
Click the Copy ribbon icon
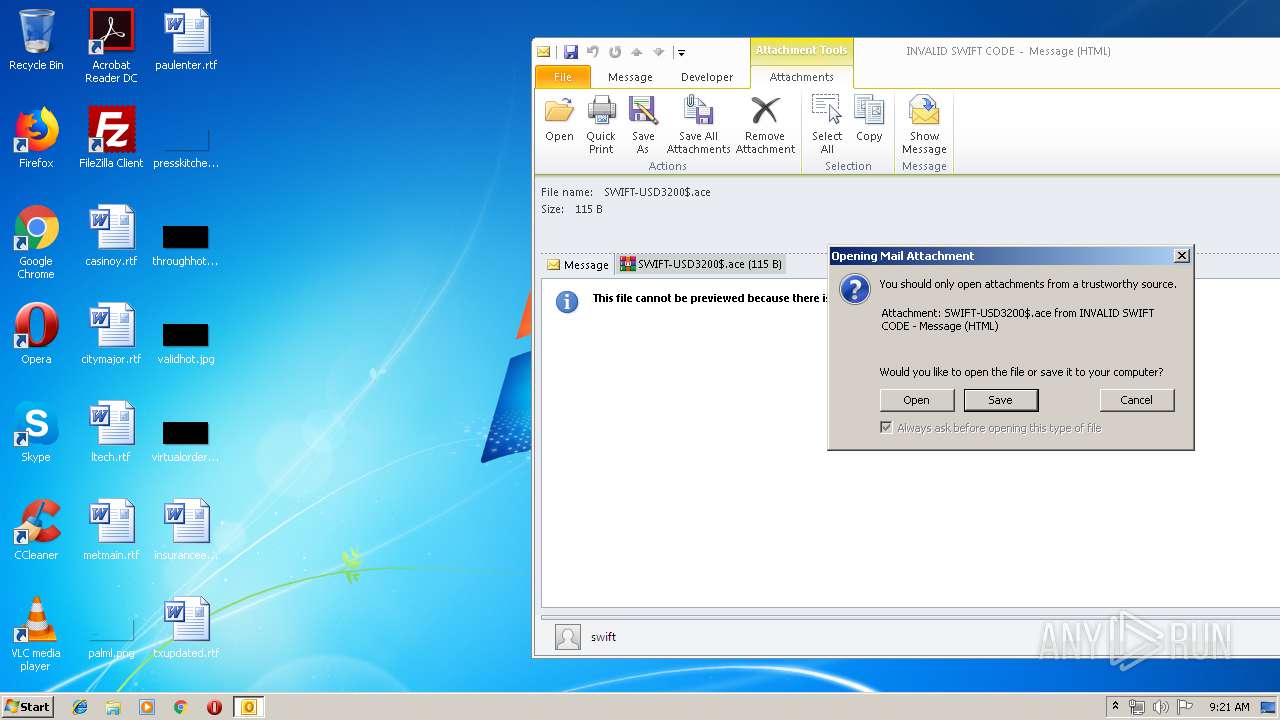[x=869, y=120]
